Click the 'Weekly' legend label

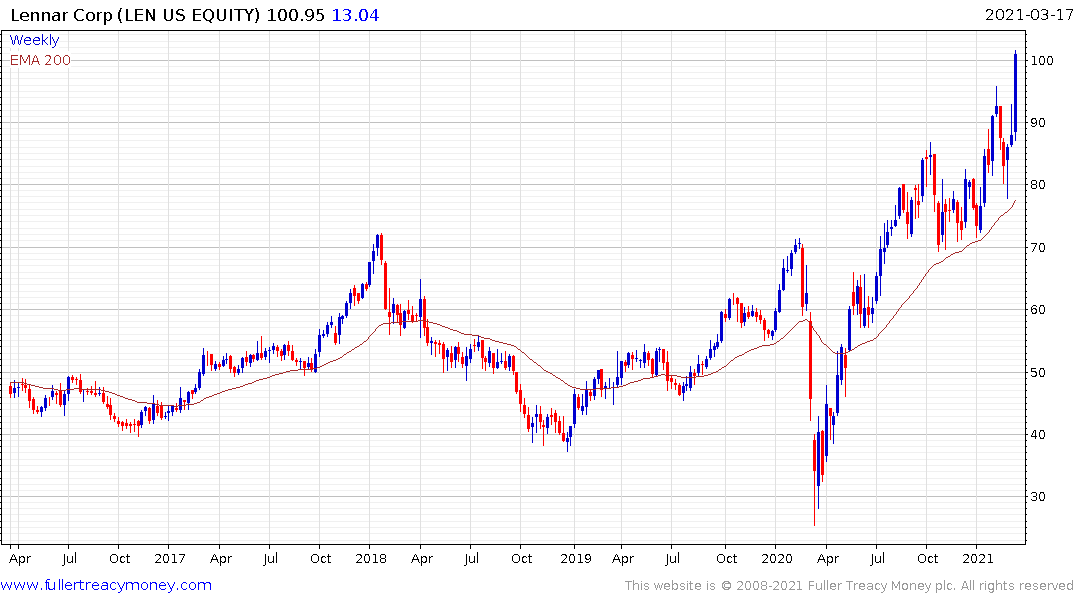34,40
